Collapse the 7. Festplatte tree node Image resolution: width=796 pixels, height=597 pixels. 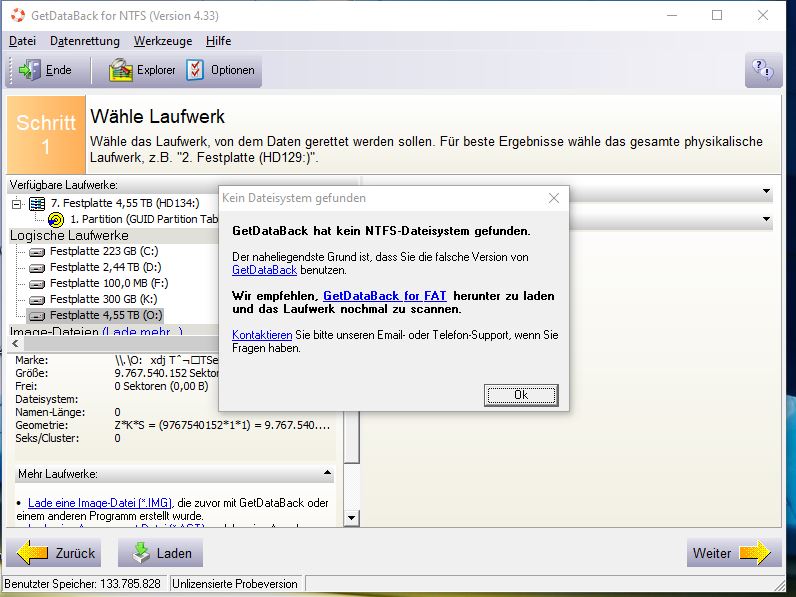[17, 204]
